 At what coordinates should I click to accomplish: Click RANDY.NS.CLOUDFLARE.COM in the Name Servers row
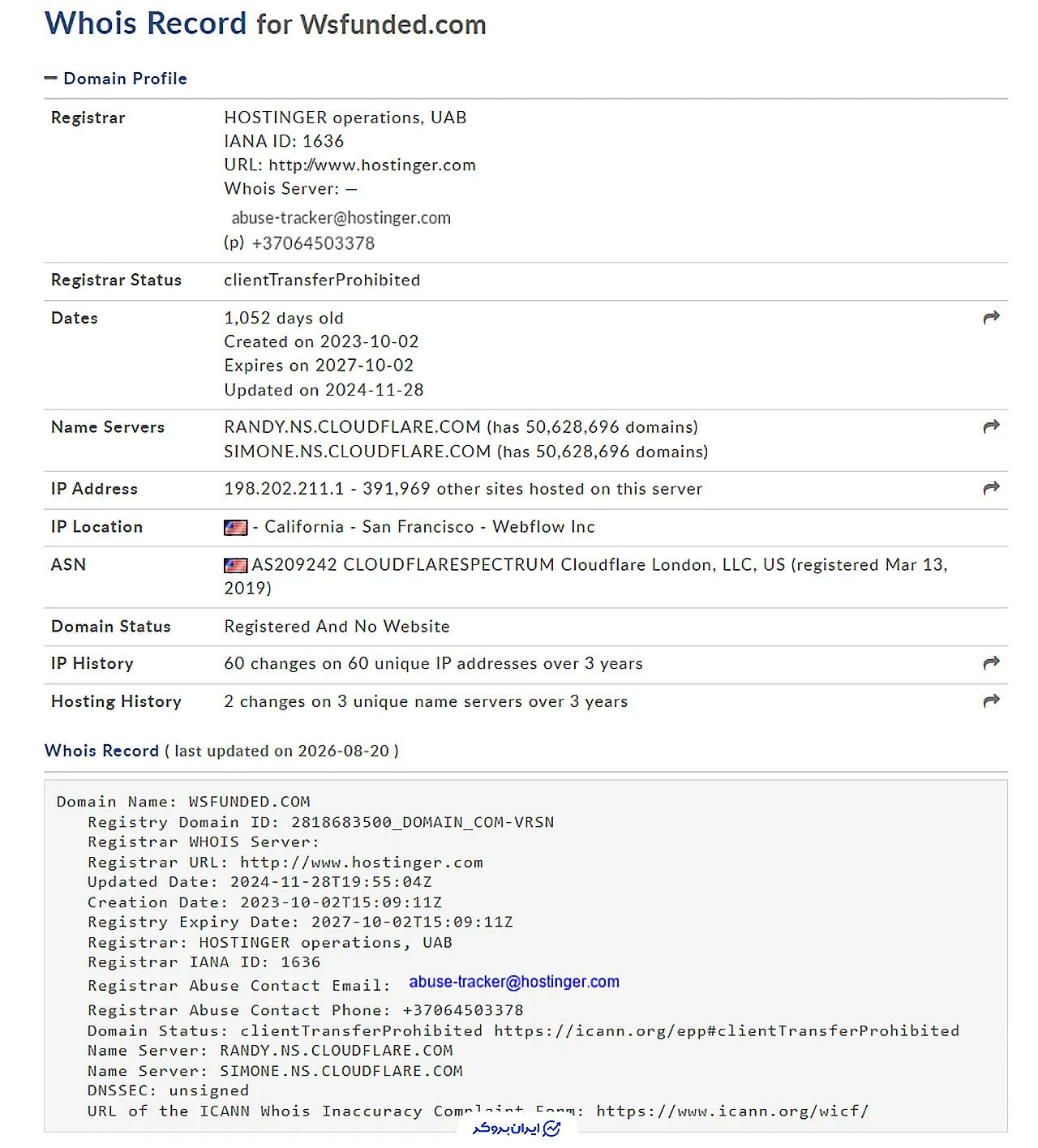(352, 427)
